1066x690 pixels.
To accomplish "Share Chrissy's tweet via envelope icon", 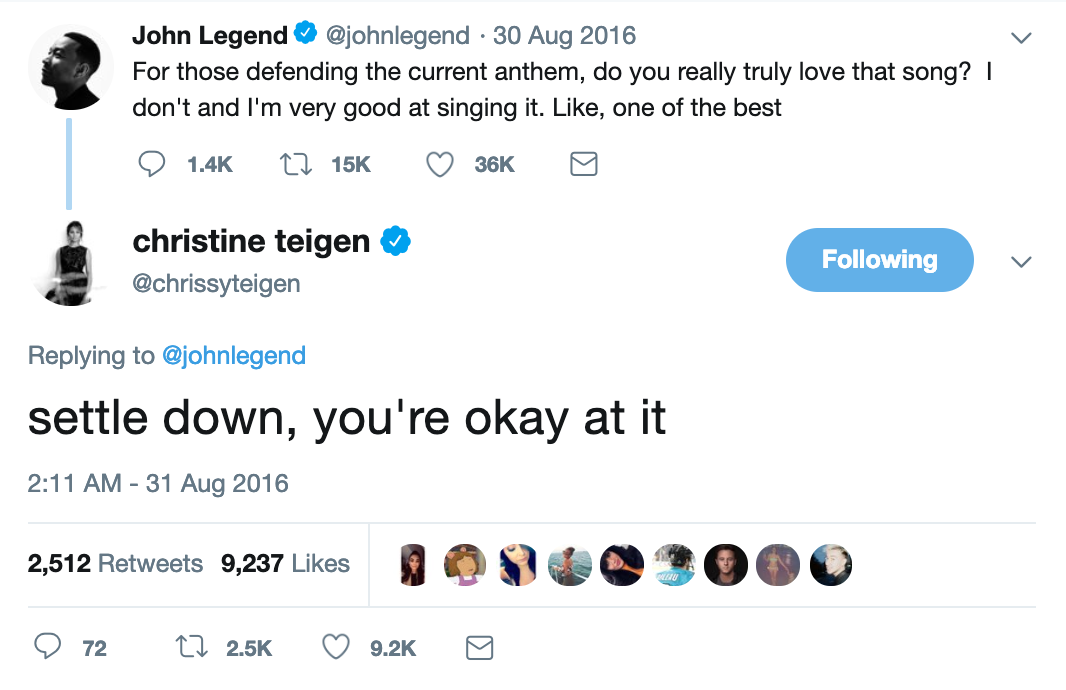I will click(x=480, y=648).
